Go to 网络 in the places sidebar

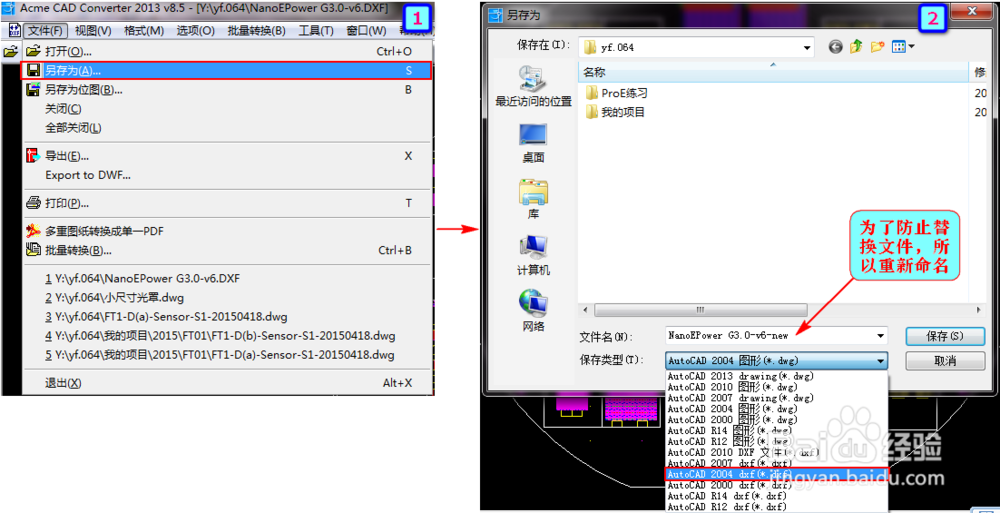533,311
